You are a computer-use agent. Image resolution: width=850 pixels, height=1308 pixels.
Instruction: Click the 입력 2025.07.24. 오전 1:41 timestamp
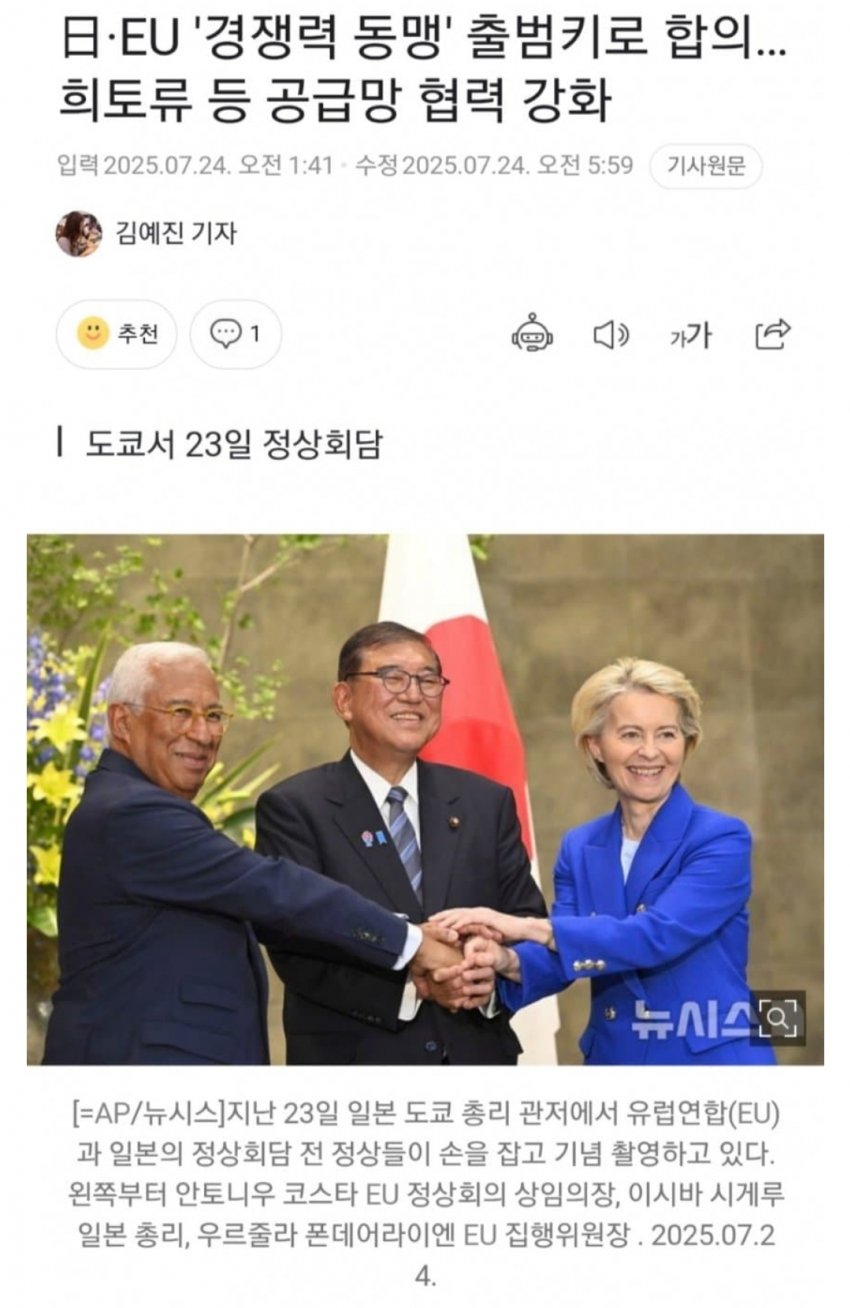(x=195, y=165)
